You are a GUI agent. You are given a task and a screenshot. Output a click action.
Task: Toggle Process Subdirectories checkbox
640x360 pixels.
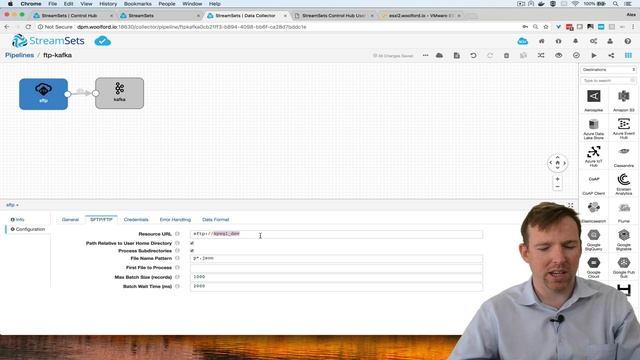(x=192, y=251)
